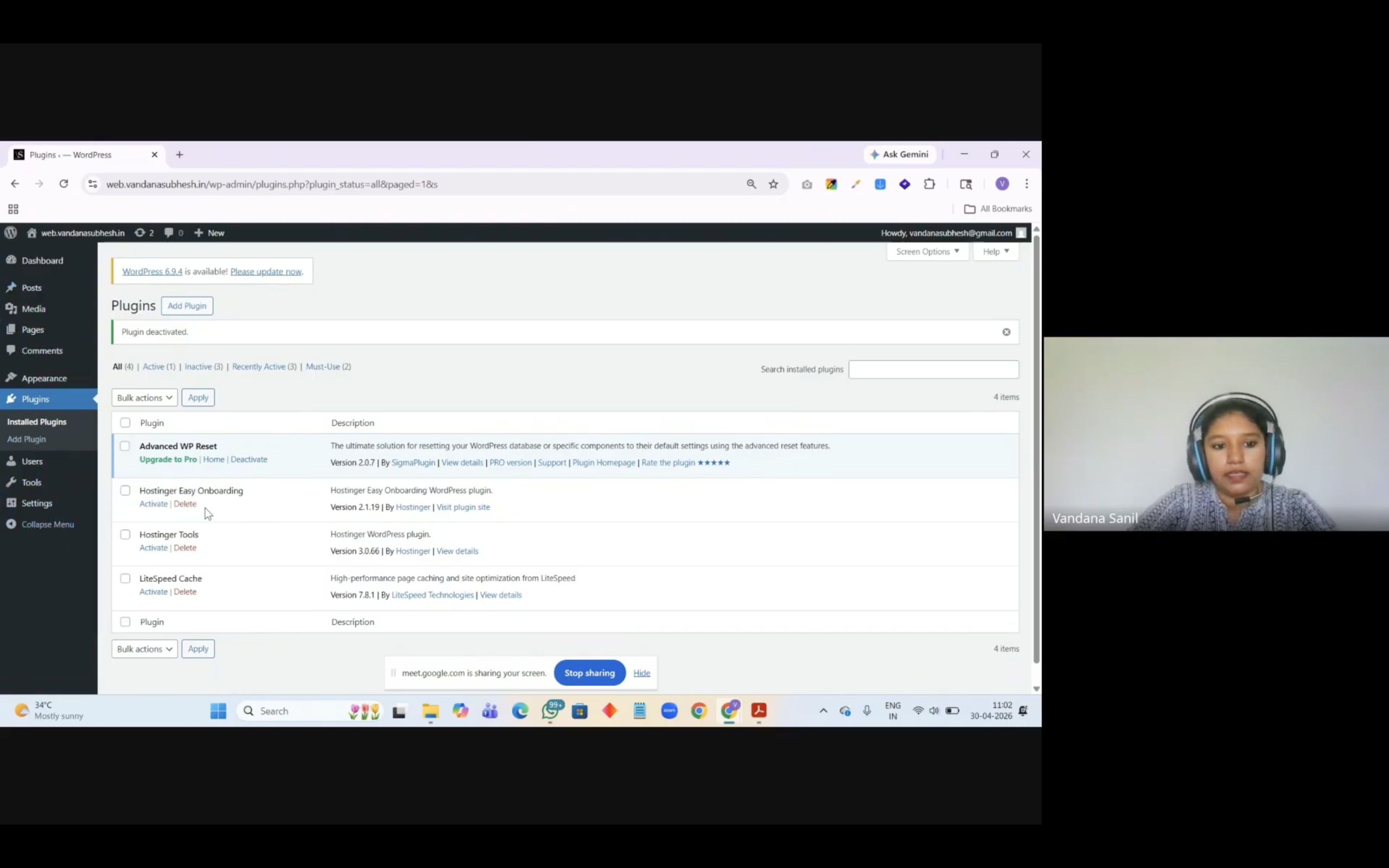The width and height of the screenshot is (1389, 868).
Task: Click the Add Plugin button beside Plugins heading
Action: [187, 306]
